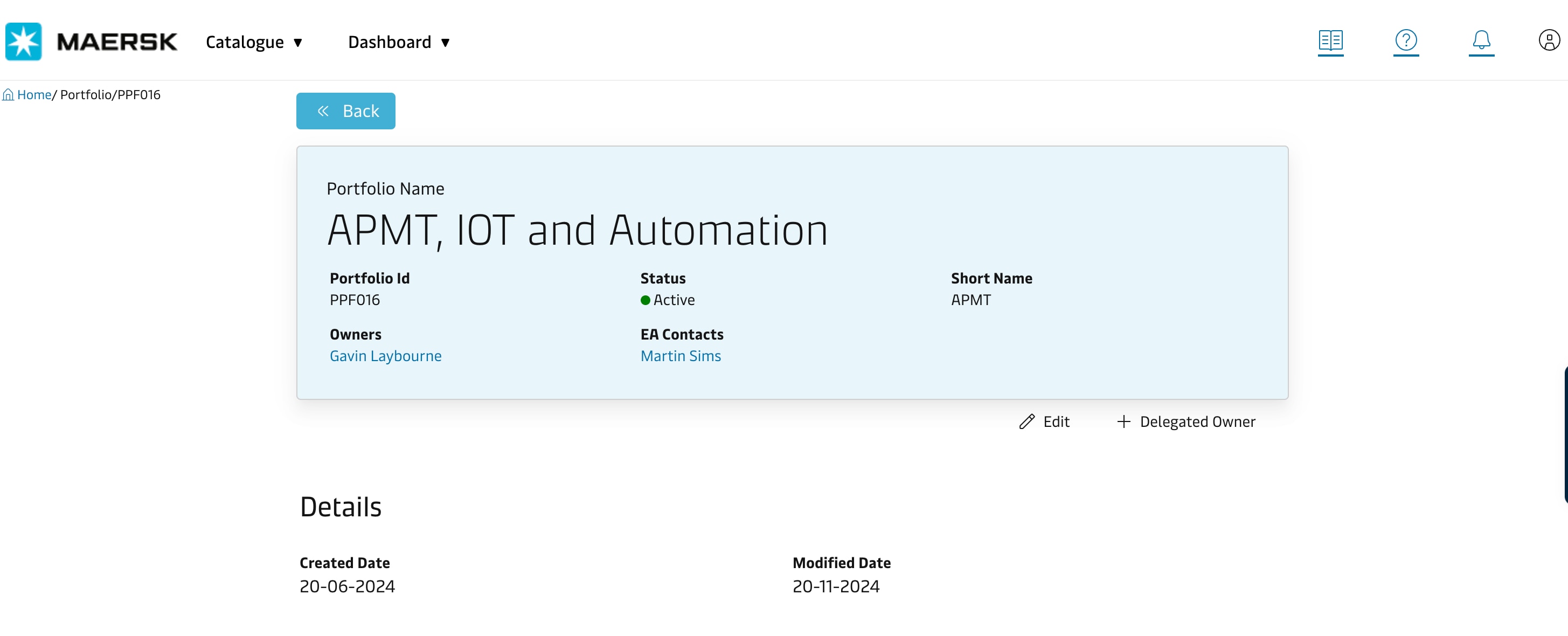
Task: Expand the Dashboard dropdown menu
Action: click(x=399, y=42)
